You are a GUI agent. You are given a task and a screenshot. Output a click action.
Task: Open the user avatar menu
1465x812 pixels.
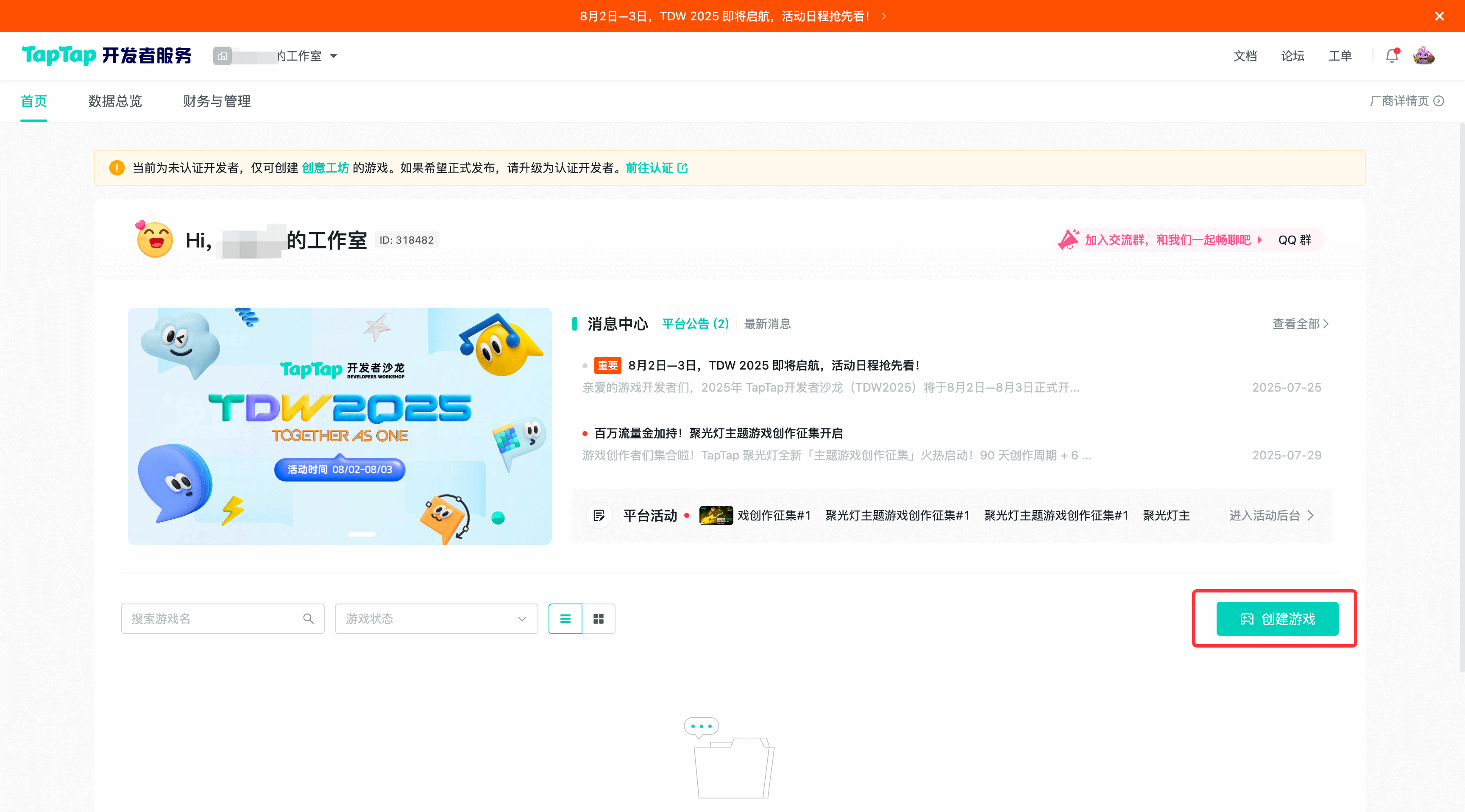coord(1423,56)
